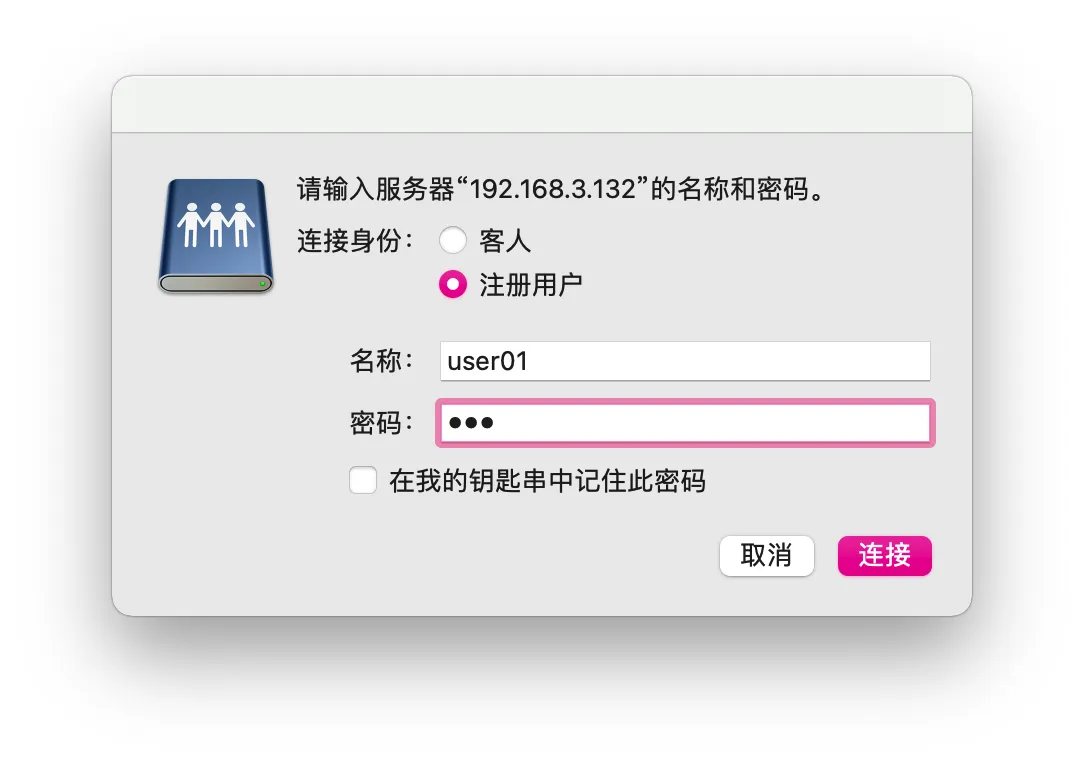Click the 在我的钥匙串中记住此密码 label text
Screen dimensions: 1084x764
pos(548,481)
